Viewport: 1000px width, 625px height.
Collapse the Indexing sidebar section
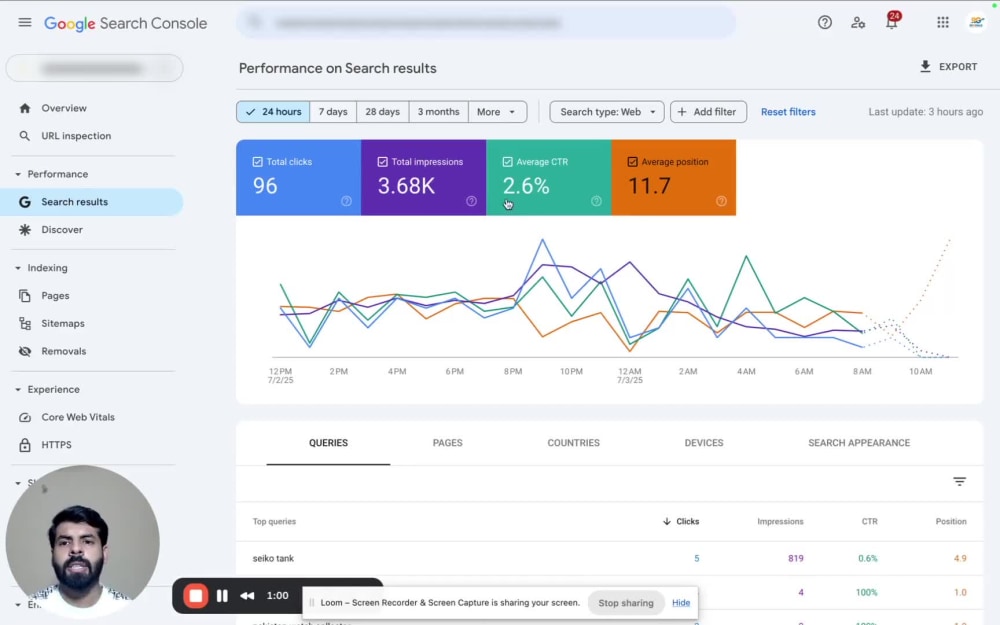point(18,268)
